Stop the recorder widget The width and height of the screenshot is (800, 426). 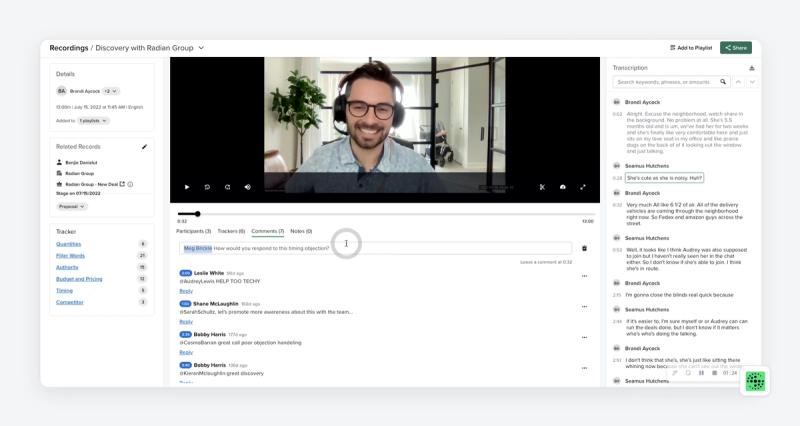714,373
